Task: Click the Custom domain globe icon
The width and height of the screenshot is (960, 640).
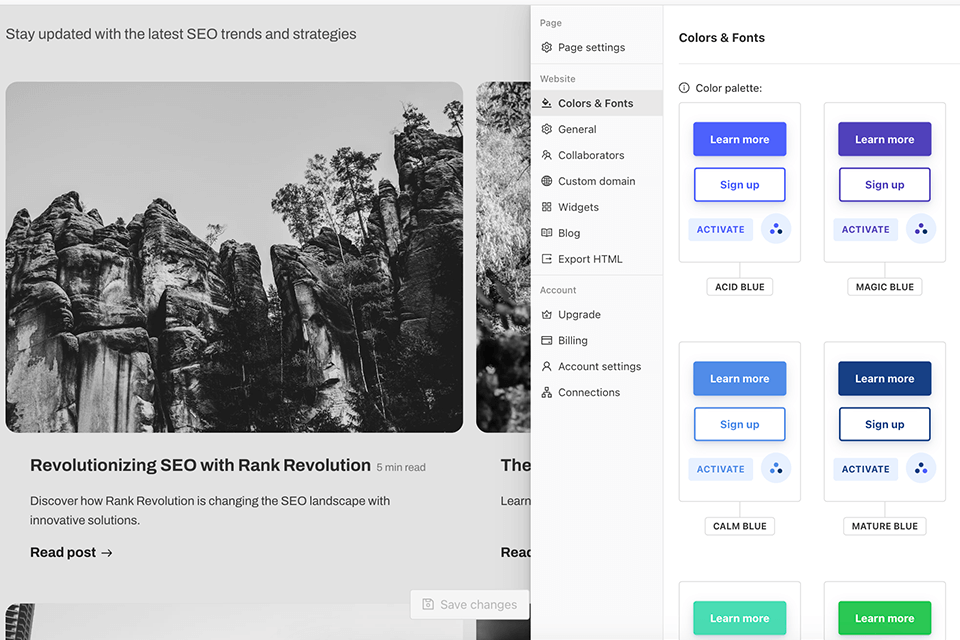Action: pos(547,181)
